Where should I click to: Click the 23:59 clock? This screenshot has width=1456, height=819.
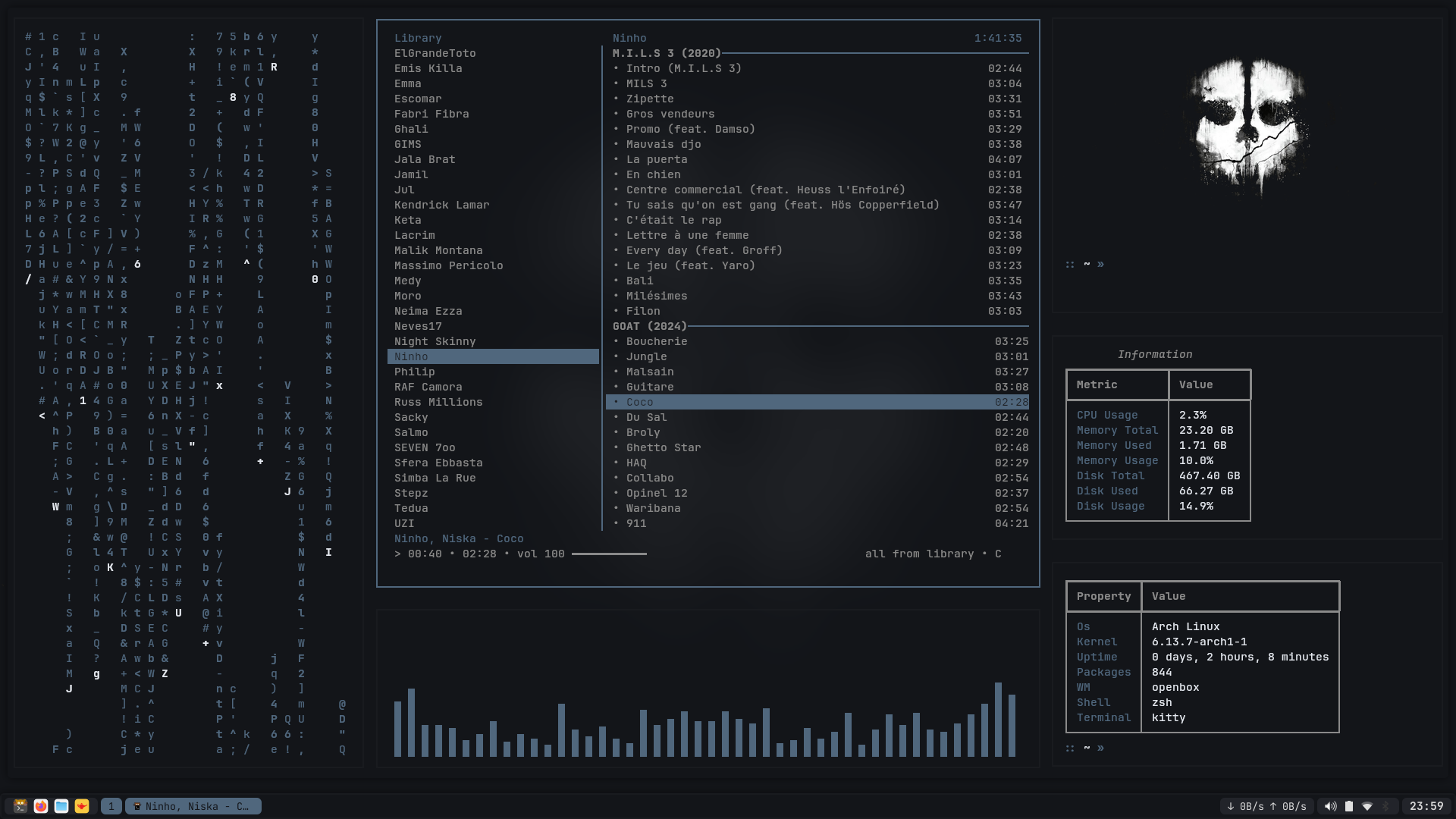tap(1426, 806)
